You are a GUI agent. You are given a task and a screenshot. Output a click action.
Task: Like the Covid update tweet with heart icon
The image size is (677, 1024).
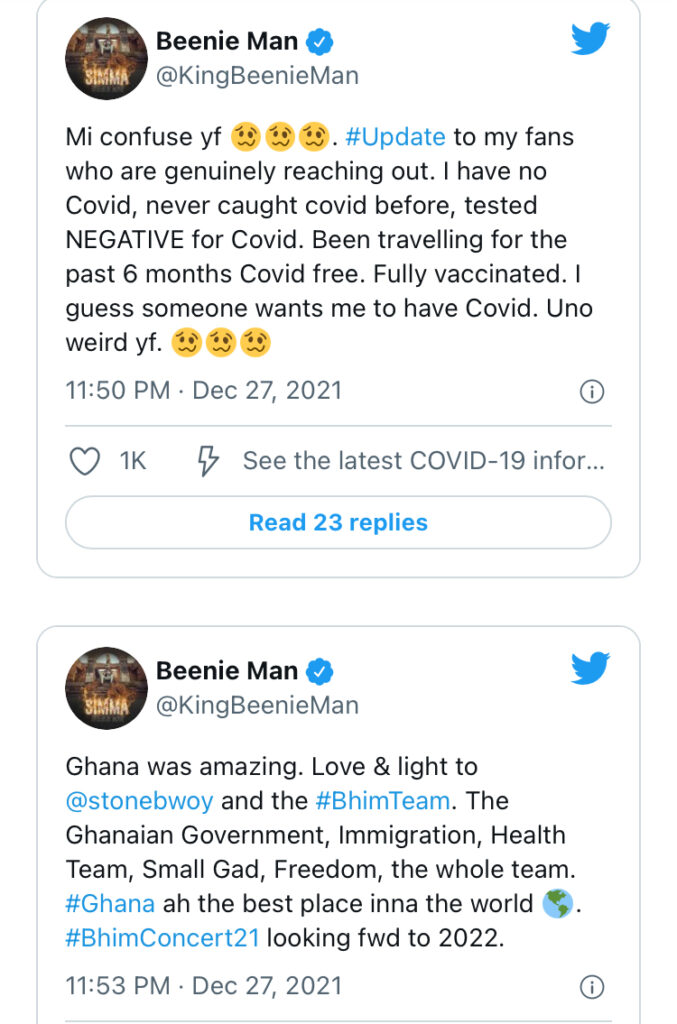pyautogui.click(x=85, y=461)
